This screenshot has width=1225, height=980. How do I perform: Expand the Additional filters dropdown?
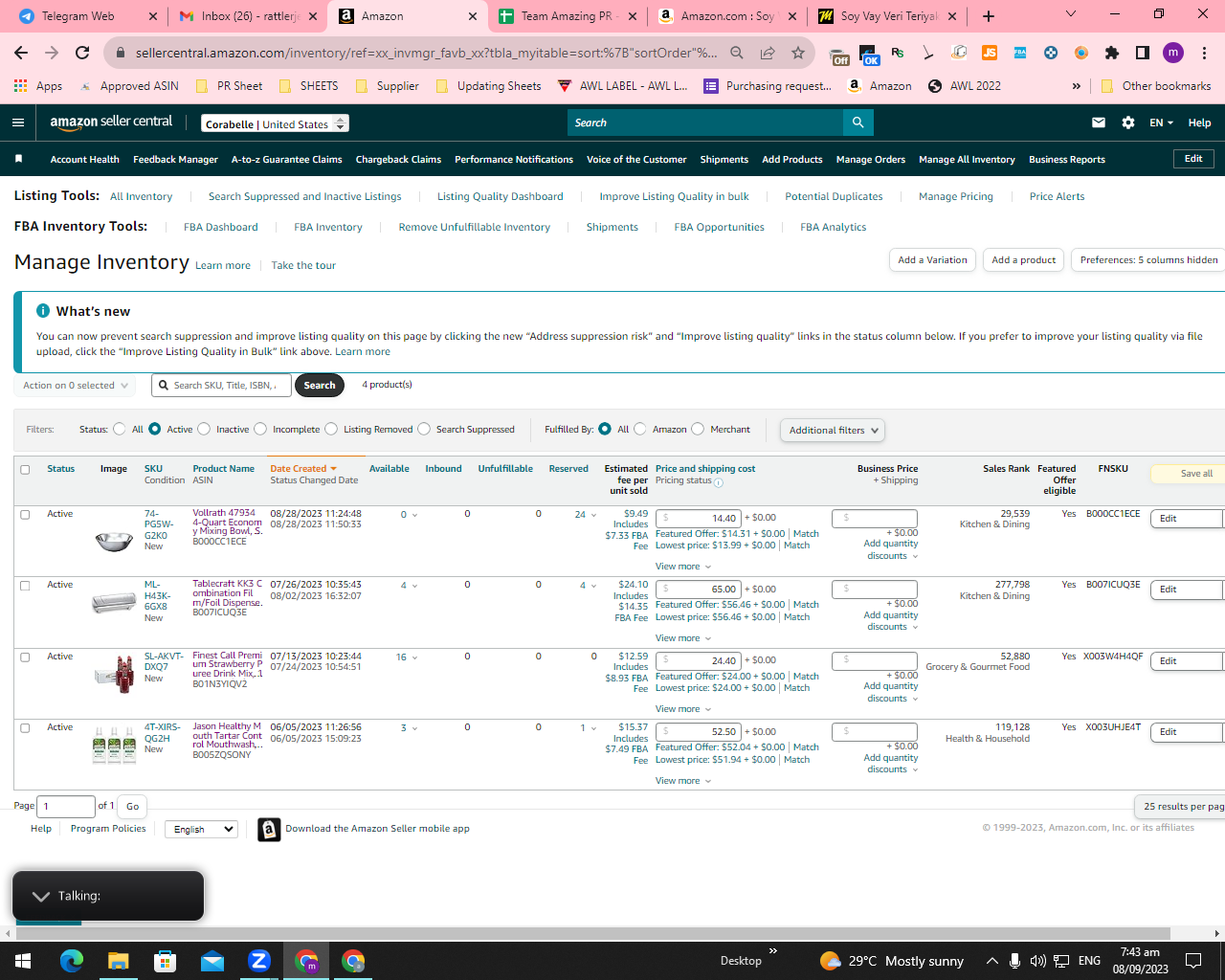[x=832, y=431]
